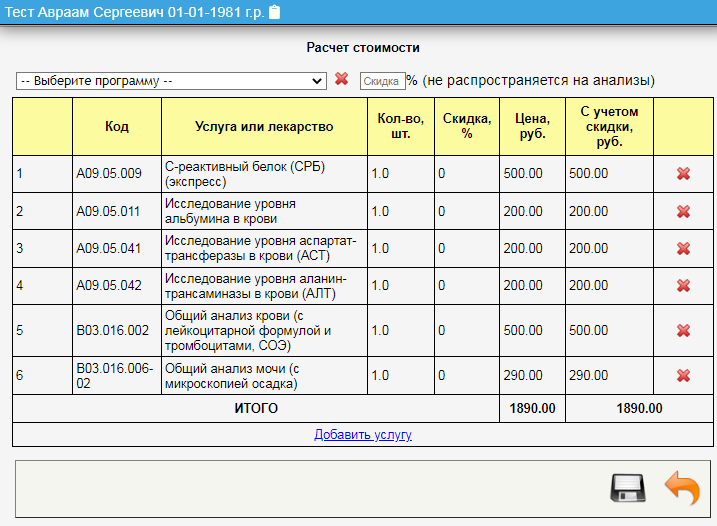
Task: Clear selected program with red X
Action: (341, 79)
